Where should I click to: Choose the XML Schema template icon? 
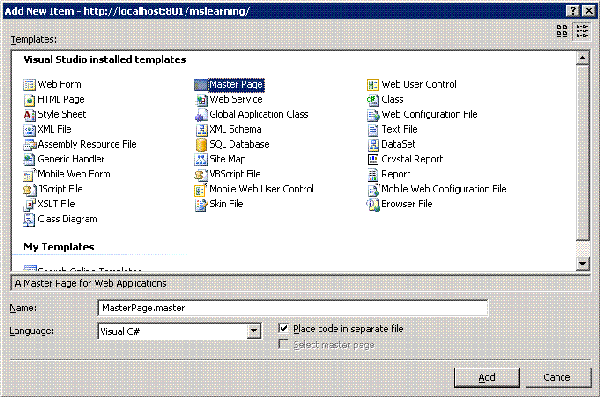coord(201,130)
